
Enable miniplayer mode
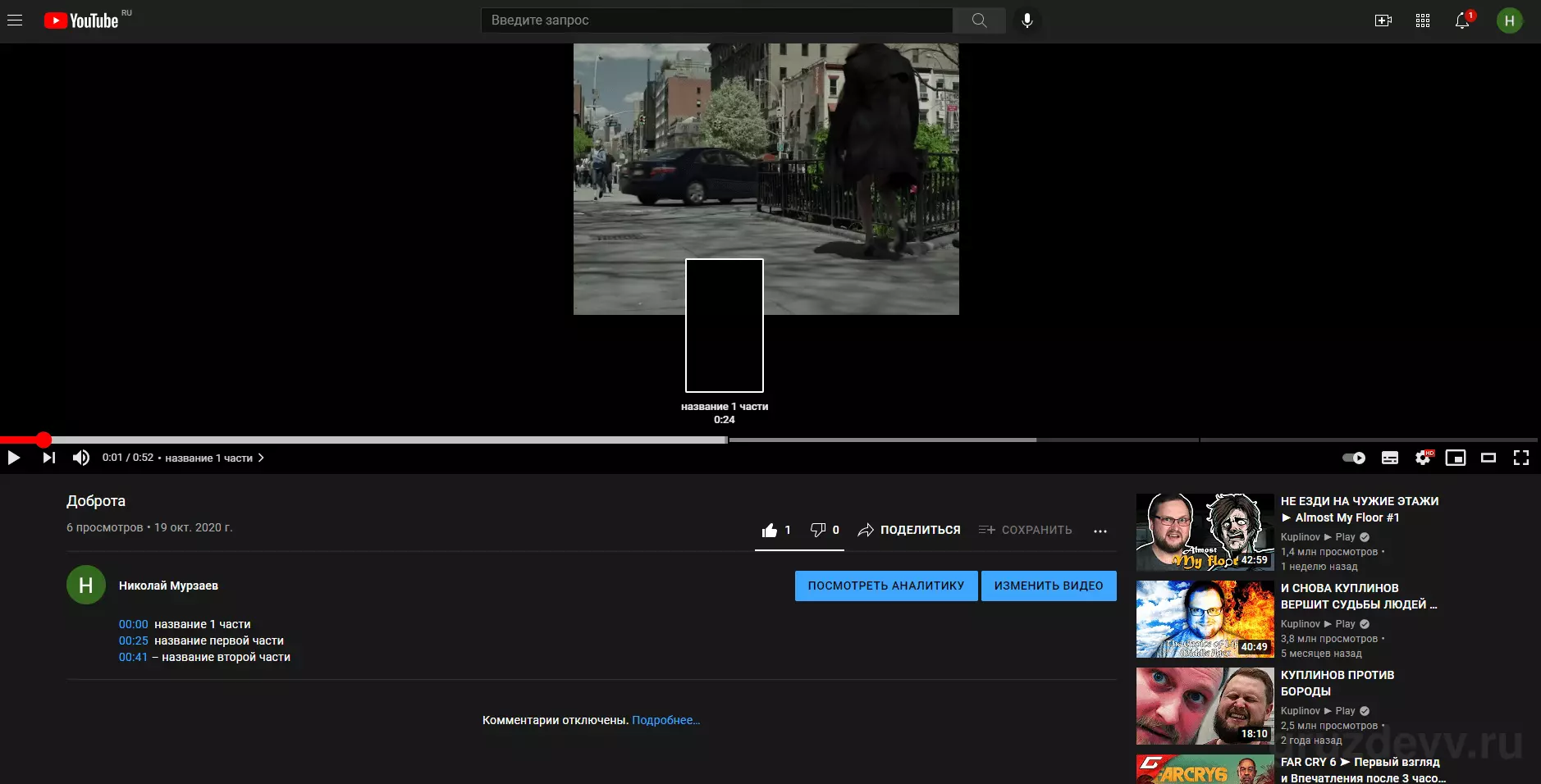coord(1456,458)
